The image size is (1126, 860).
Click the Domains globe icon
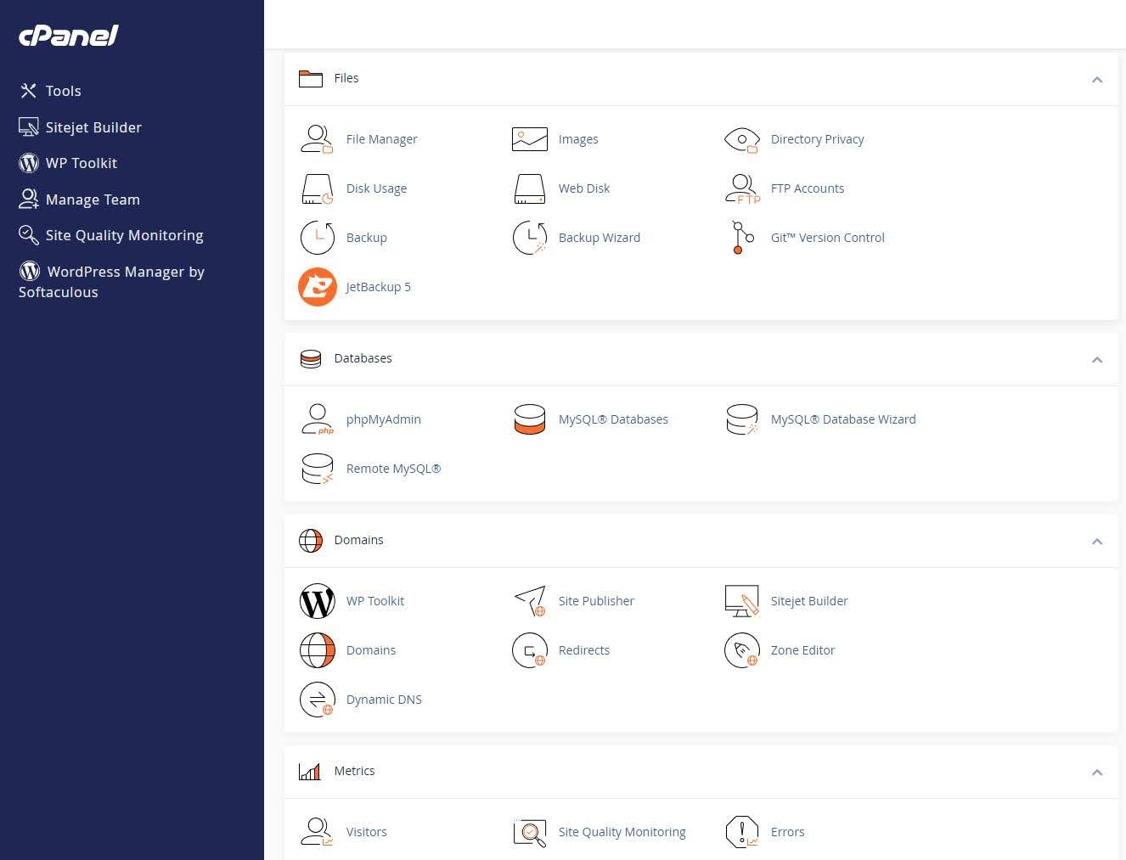317,650
